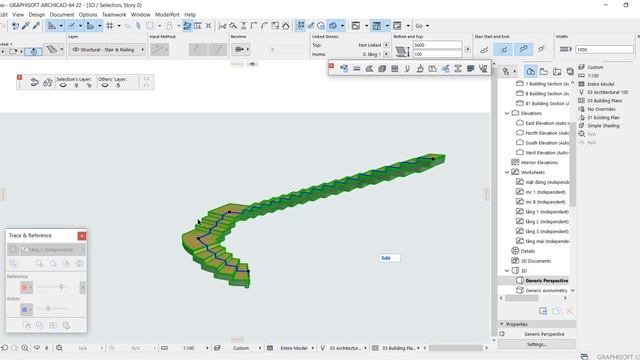
Task: Toggle the highlighted grid display icon
Action: point(300,26)
